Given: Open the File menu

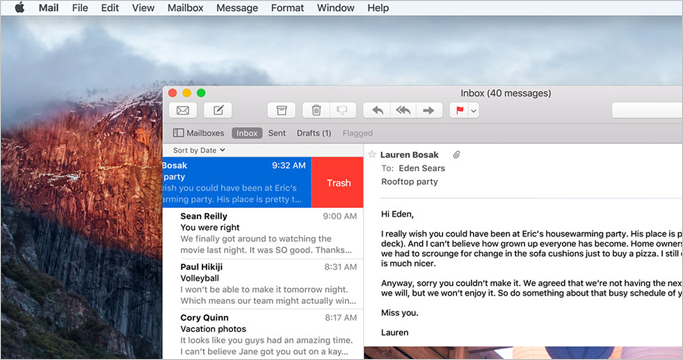Looking at the screenshot, I should 80,8.
